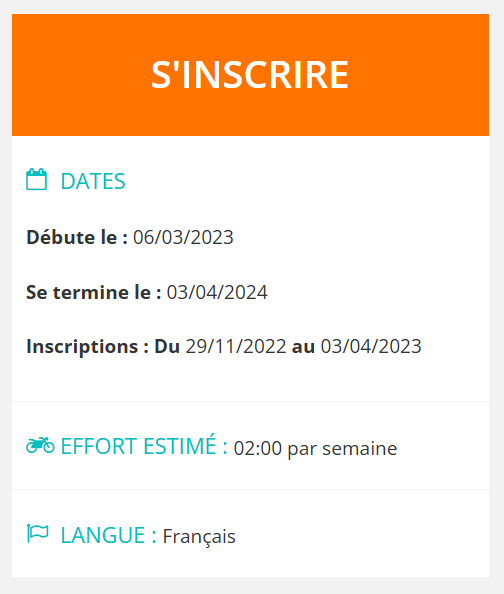Click the calendar icon beside DATES

point(36,179)
